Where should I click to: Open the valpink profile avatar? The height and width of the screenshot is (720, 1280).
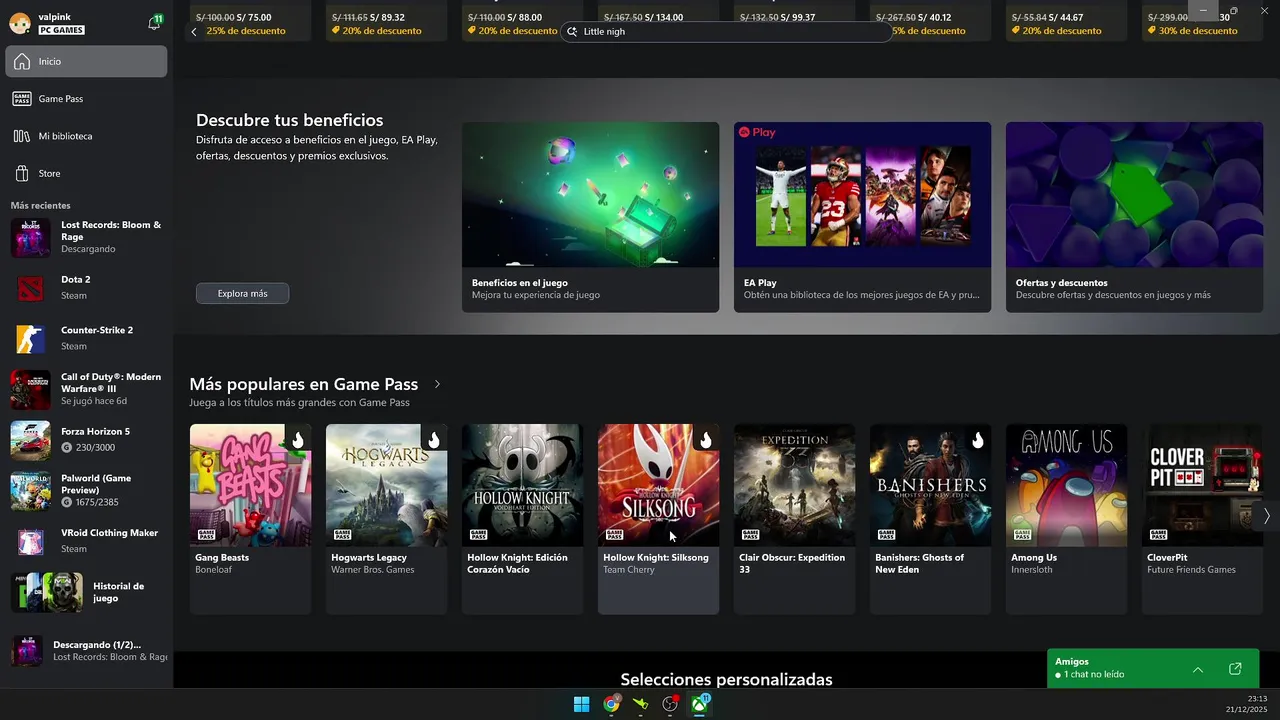(19, 23)
